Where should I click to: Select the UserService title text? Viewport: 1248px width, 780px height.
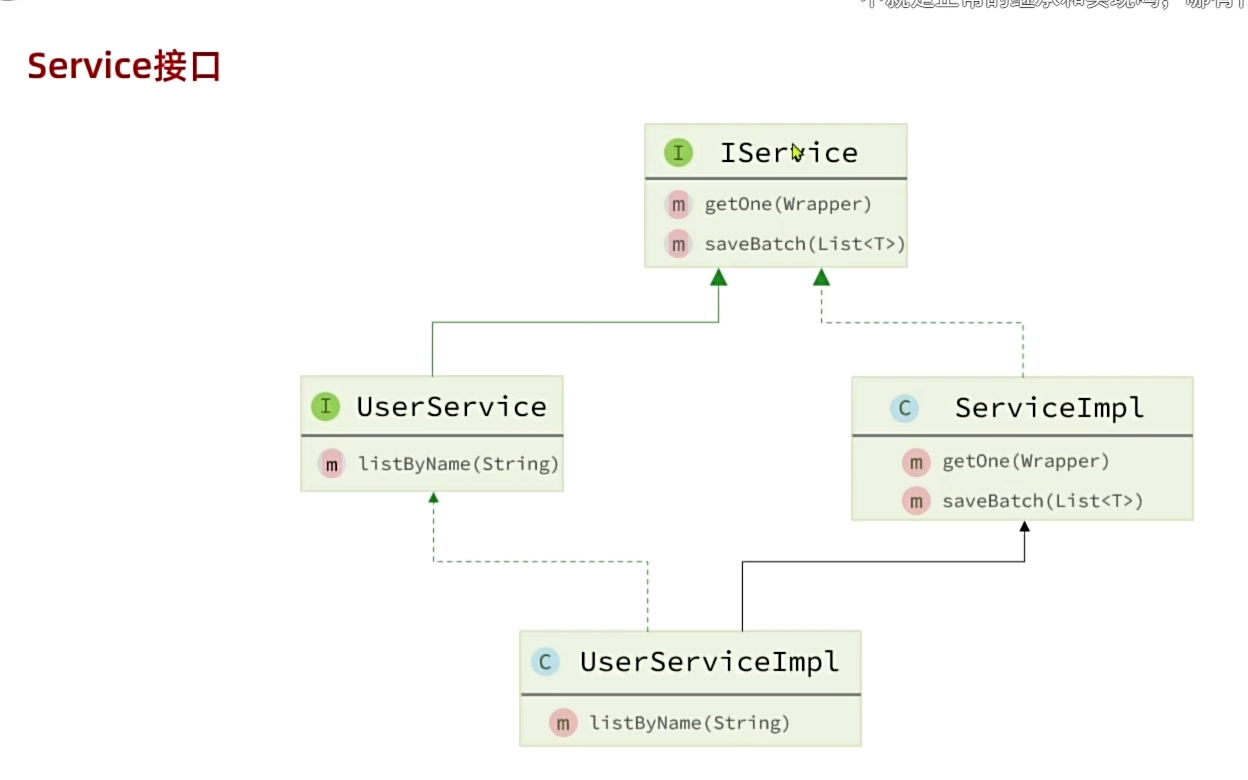452,407
